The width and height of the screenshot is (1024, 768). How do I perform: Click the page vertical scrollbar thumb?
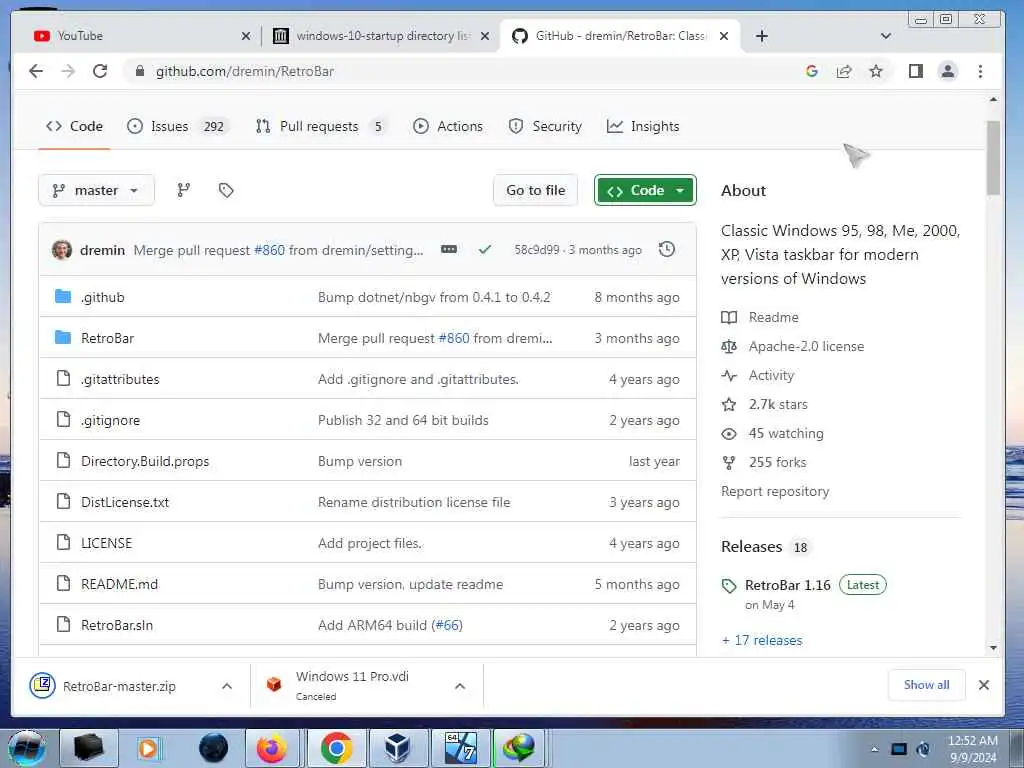tap(993, 158)
